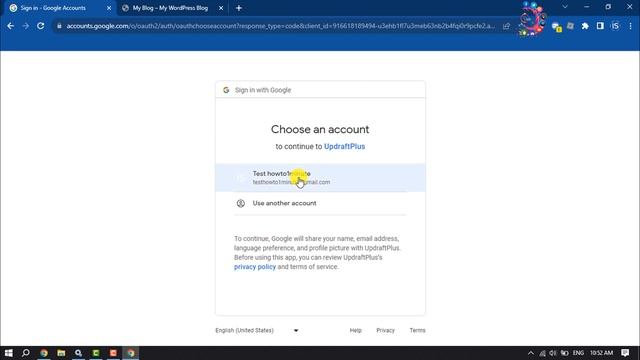
Task: Choose the Test howto1minute account
Action: [x=320, y=178]
